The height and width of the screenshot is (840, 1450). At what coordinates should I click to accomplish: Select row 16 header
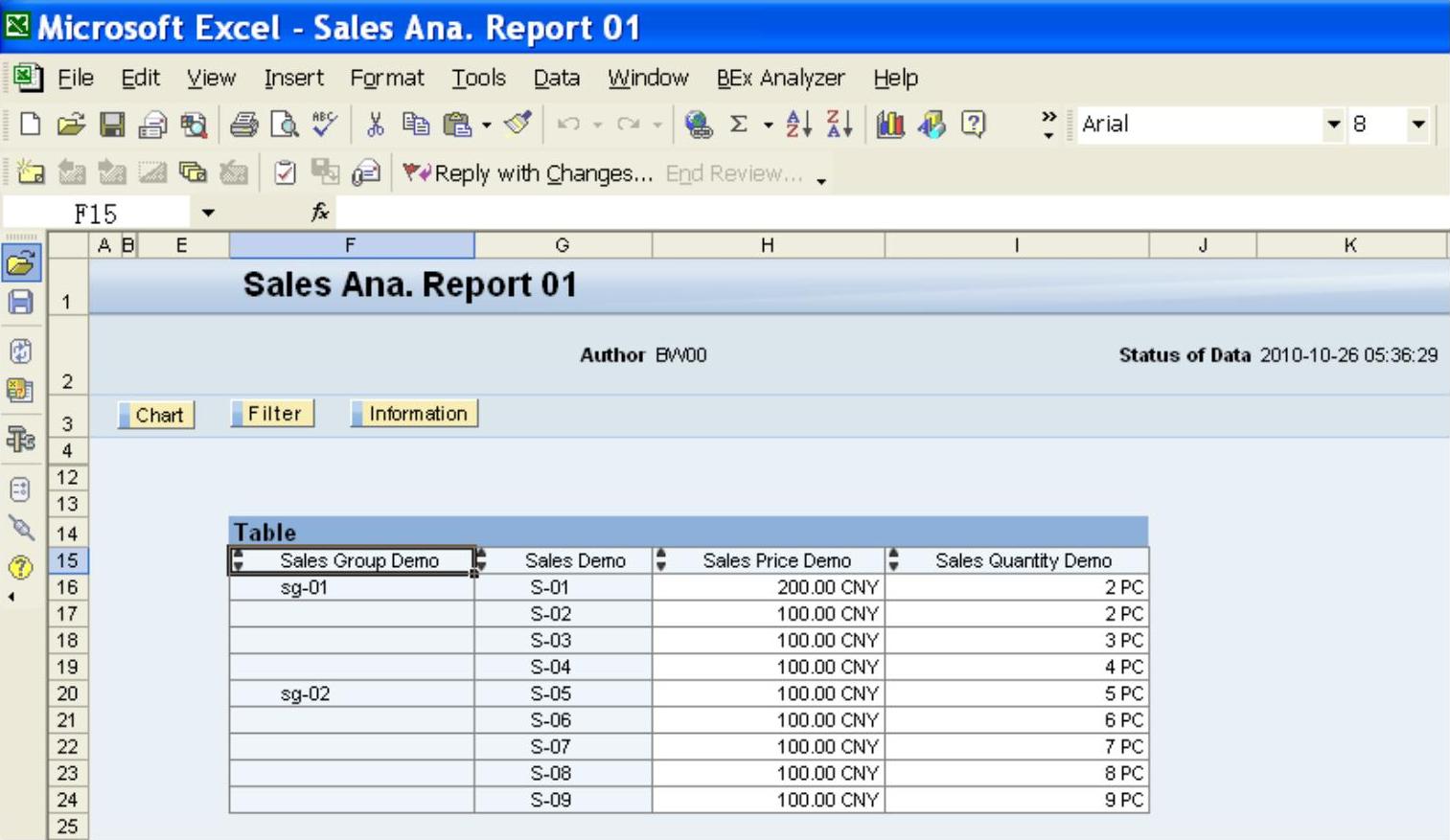pyautogui.click(x=67, y=587)
